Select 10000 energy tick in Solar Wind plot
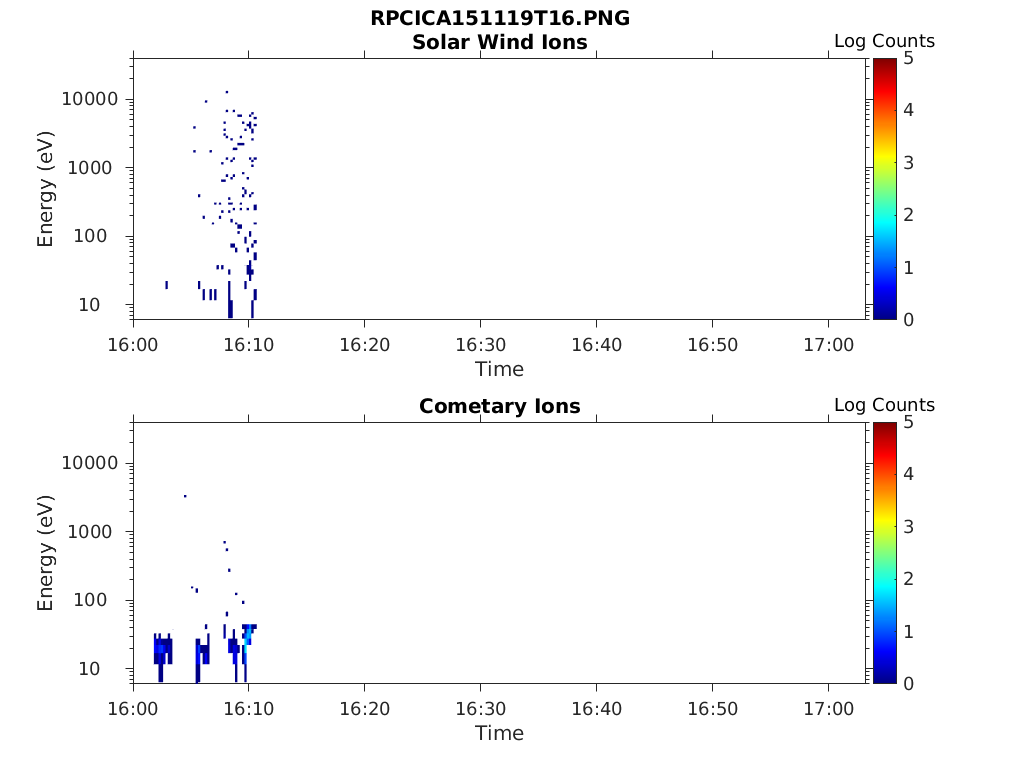Screen dimensions: 1024x768 point(89,99)
